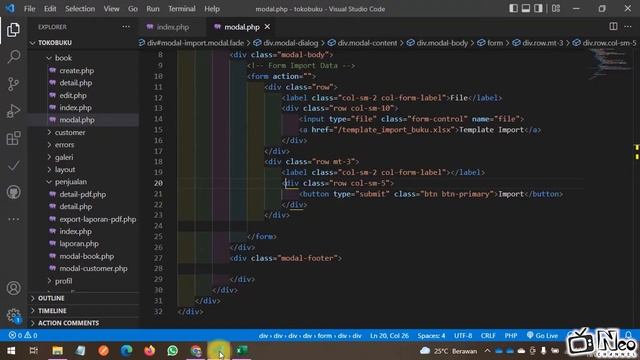Screen dimensions: 640x360
Task: Expand the errors folder
Action: pyautogui.click(x=64, y=144)
